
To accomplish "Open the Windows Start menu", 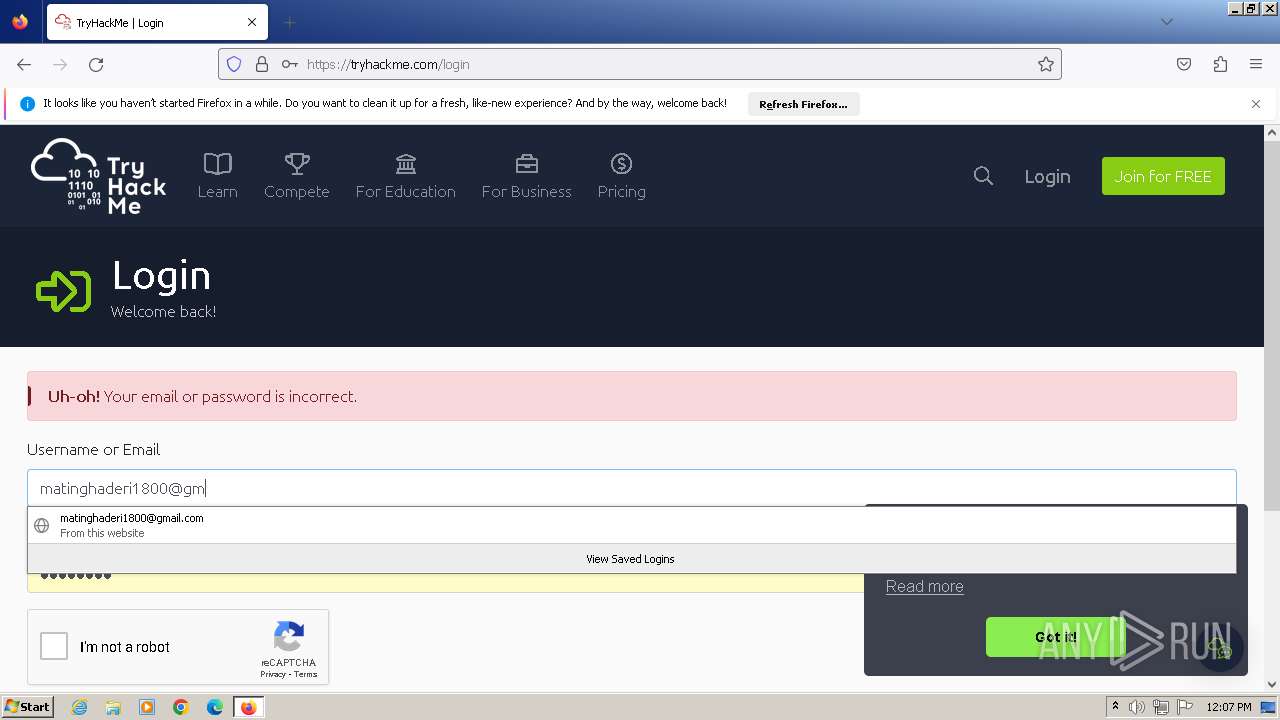I will [27, 707].
